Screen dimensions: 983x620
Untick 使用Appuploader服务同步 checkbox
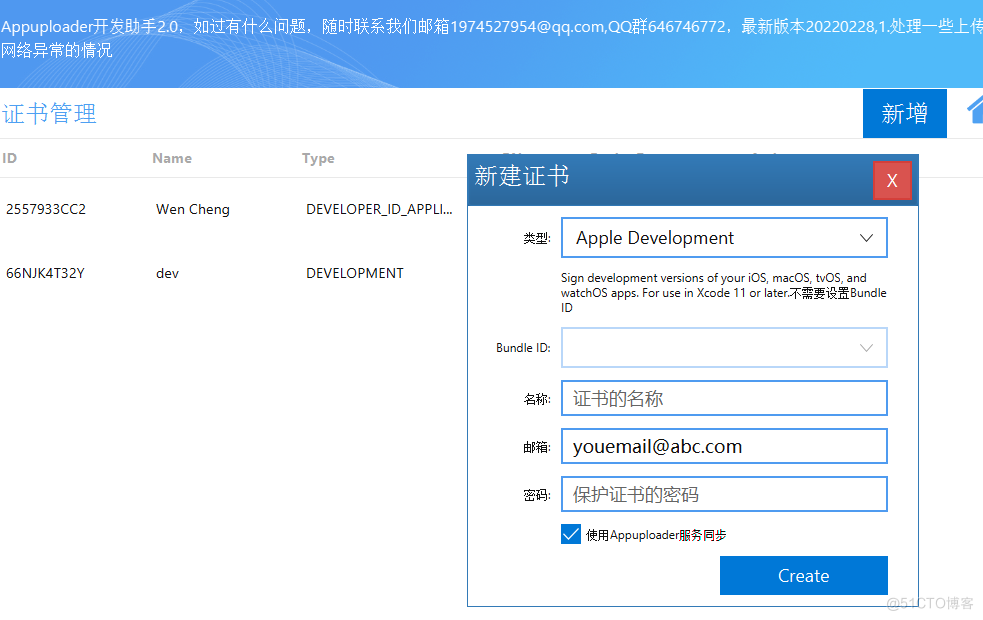(570, 535)
